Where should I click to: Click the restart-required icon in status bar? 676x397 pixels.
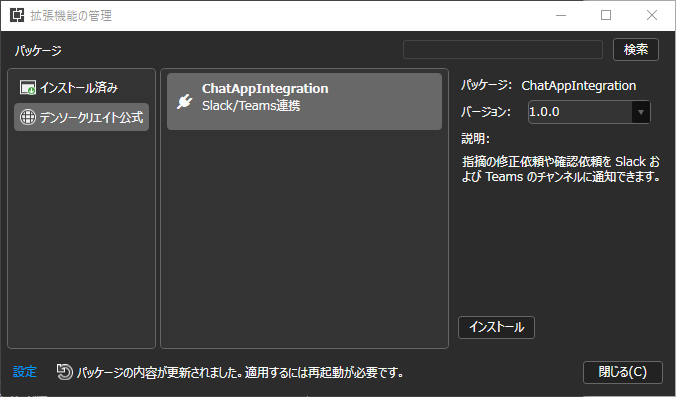65,372
